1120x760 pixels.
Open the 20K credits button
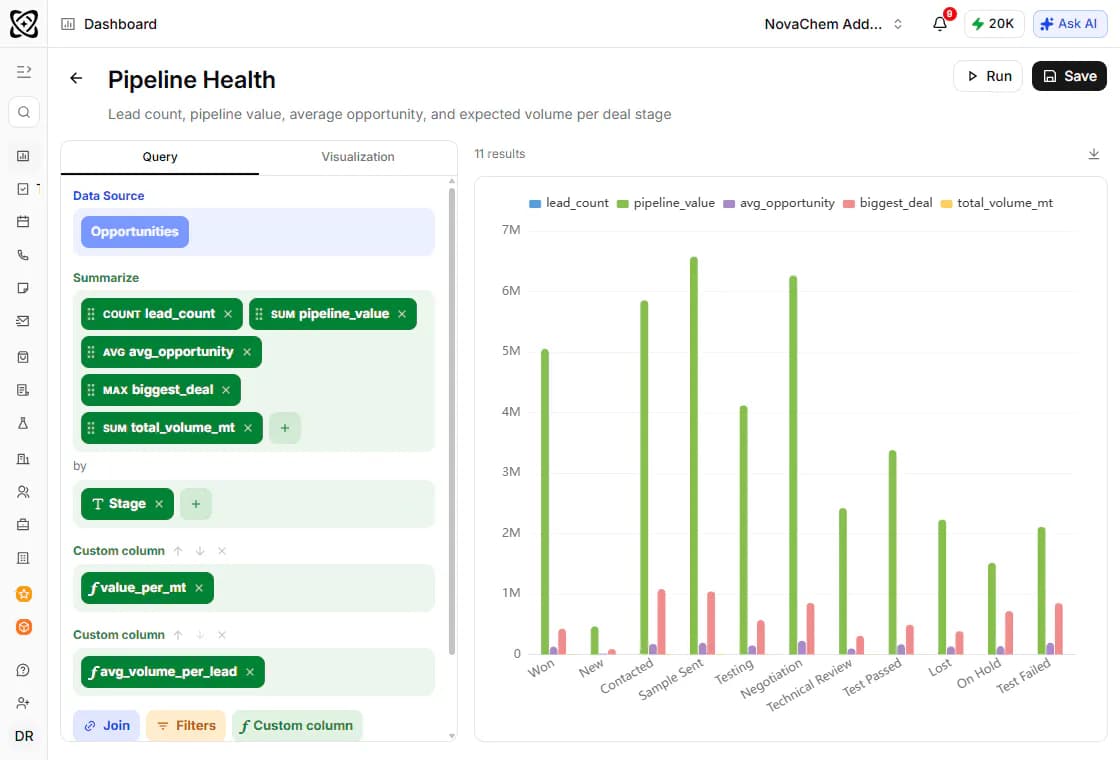point(994,24)
